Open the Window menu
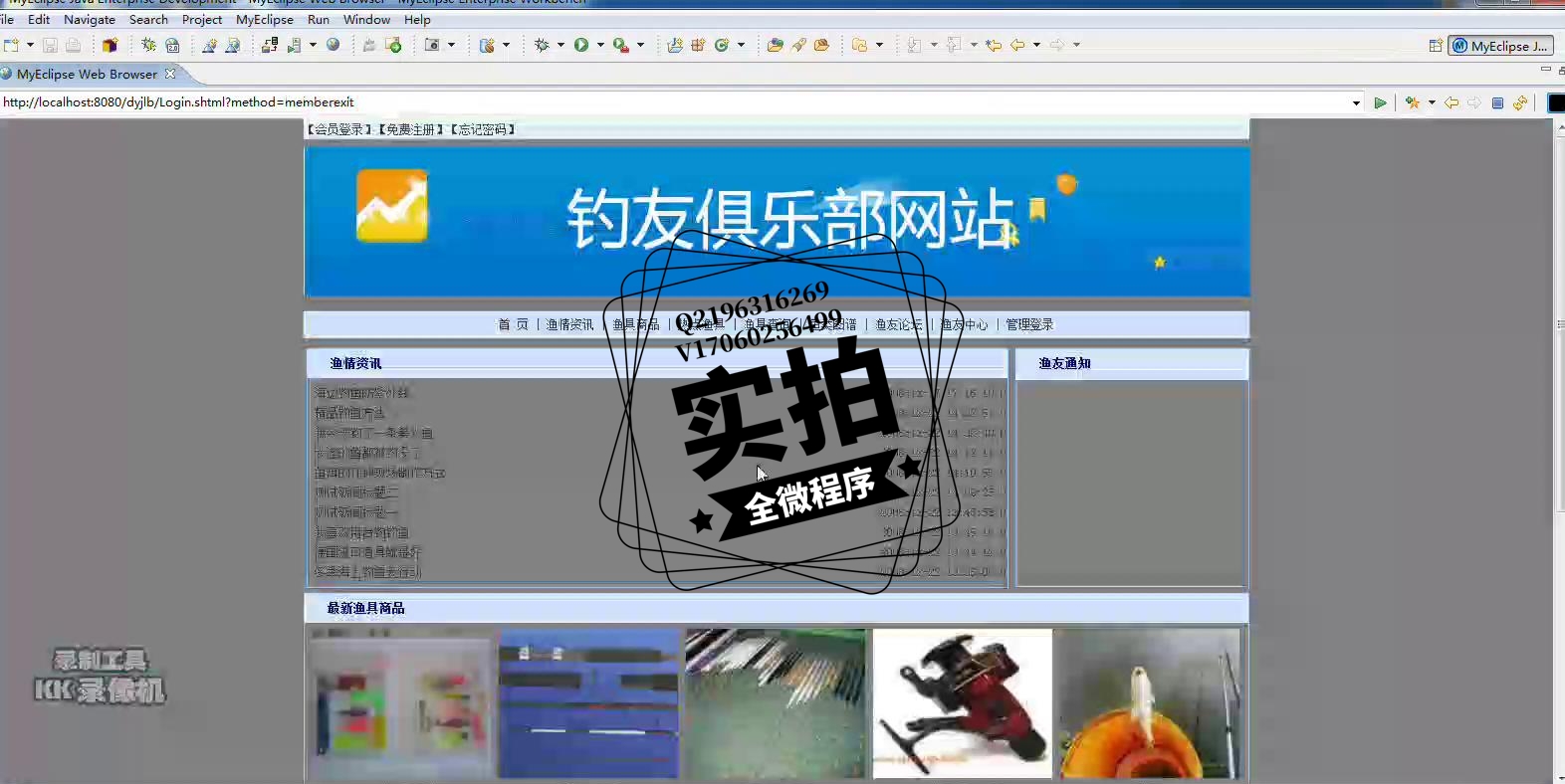 (x=366, y=19)
